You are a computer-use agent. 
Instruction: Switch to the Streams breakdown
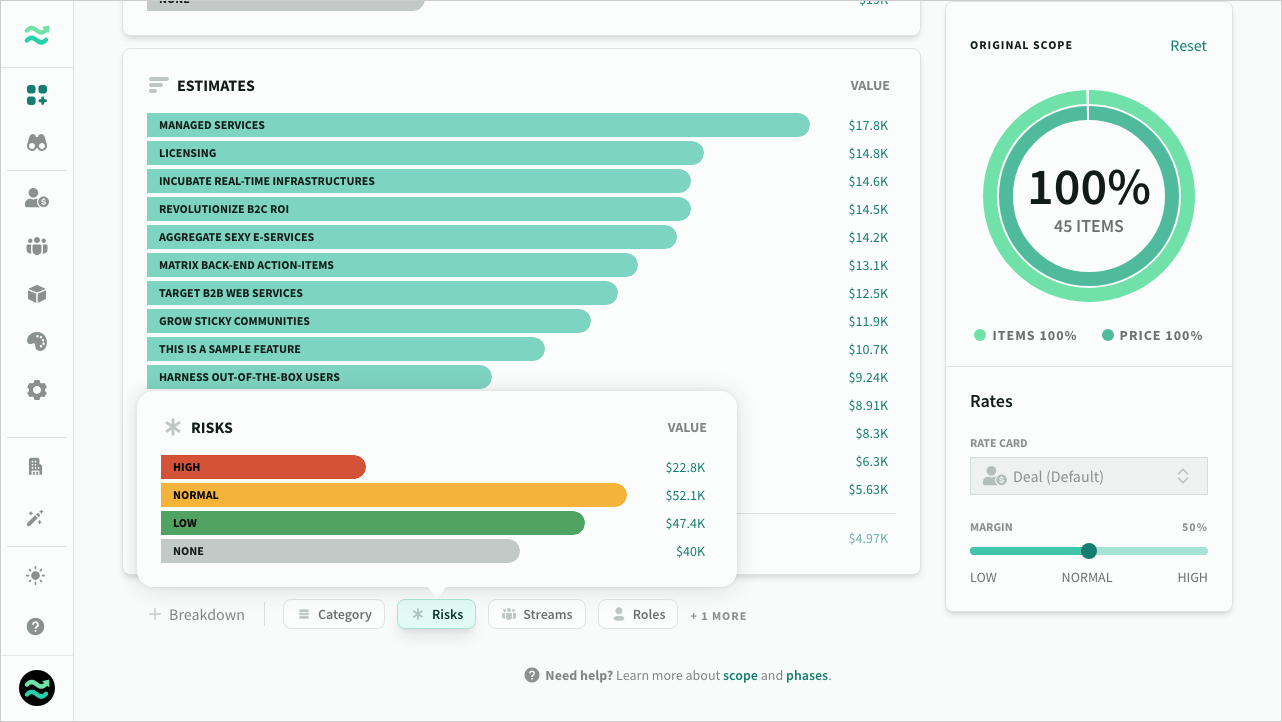point(537,614)
